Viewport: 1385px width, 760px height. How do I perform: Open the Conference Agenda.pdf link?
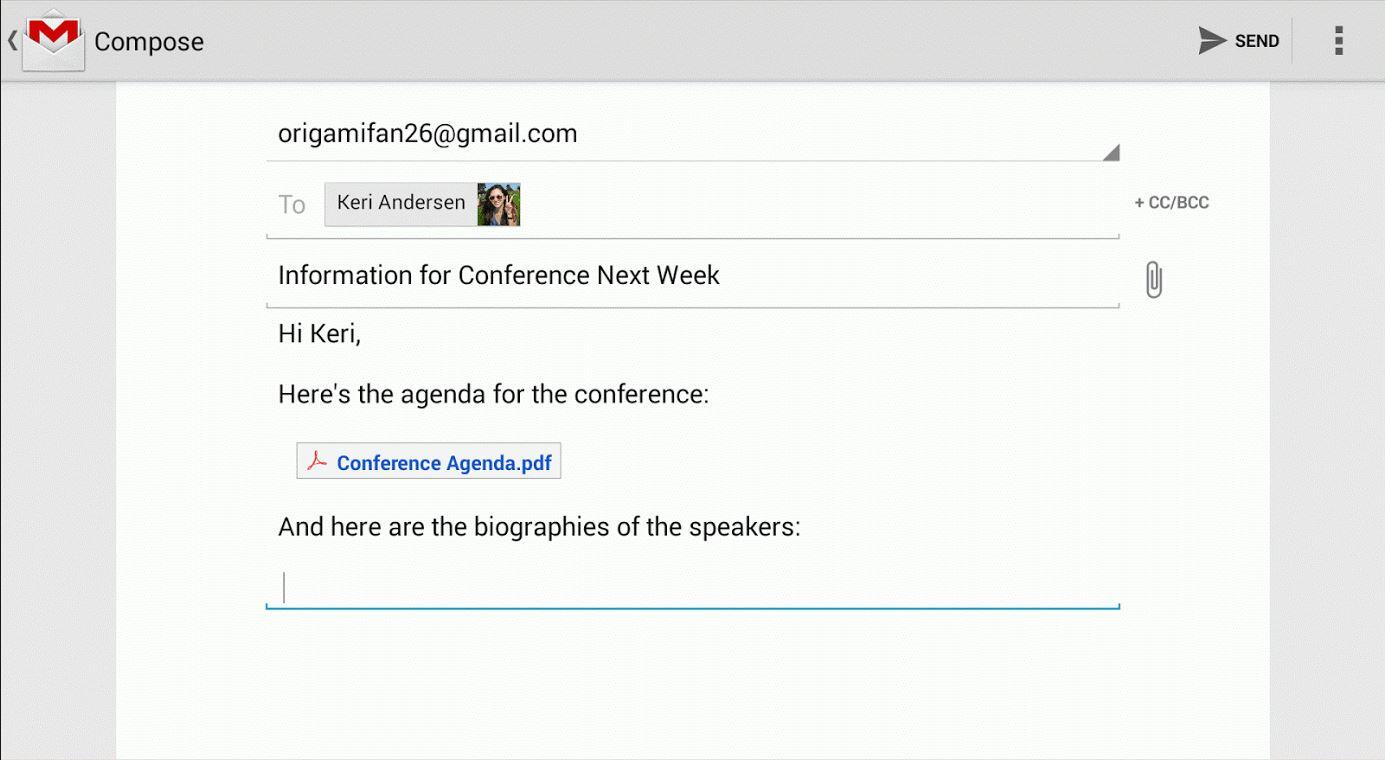pos(444,463)
